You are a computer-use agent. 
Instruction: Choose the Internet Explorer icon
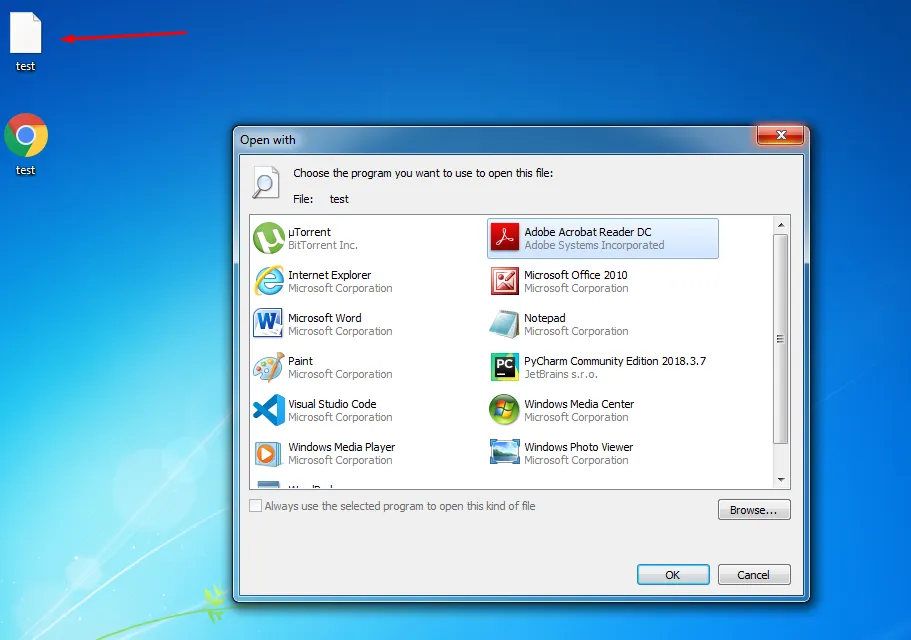[269, 282]
